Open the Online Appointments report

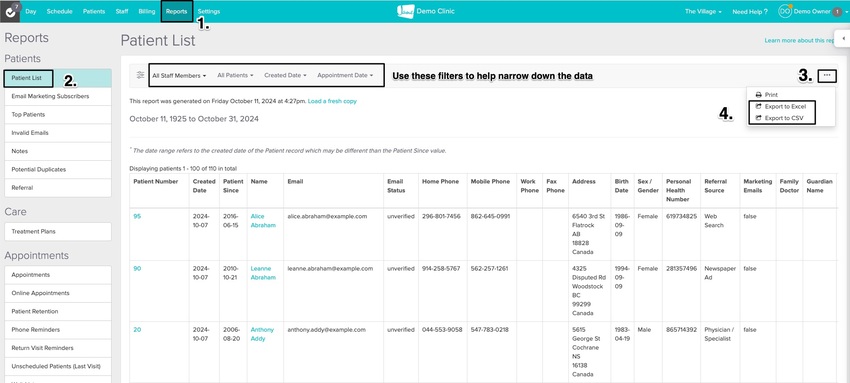point(57,293)
